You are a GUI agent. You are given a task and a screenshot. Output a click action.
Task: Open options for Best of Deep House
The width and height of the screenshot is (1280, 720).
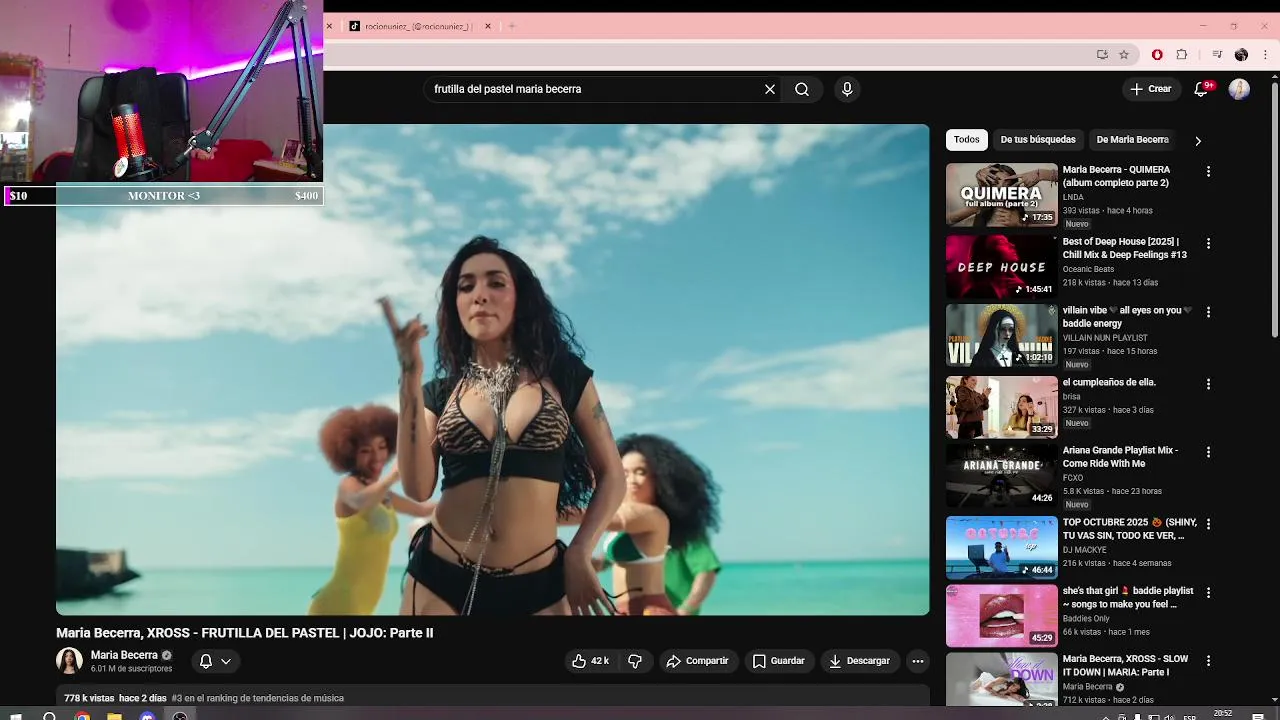click(x=1208, y=244)
